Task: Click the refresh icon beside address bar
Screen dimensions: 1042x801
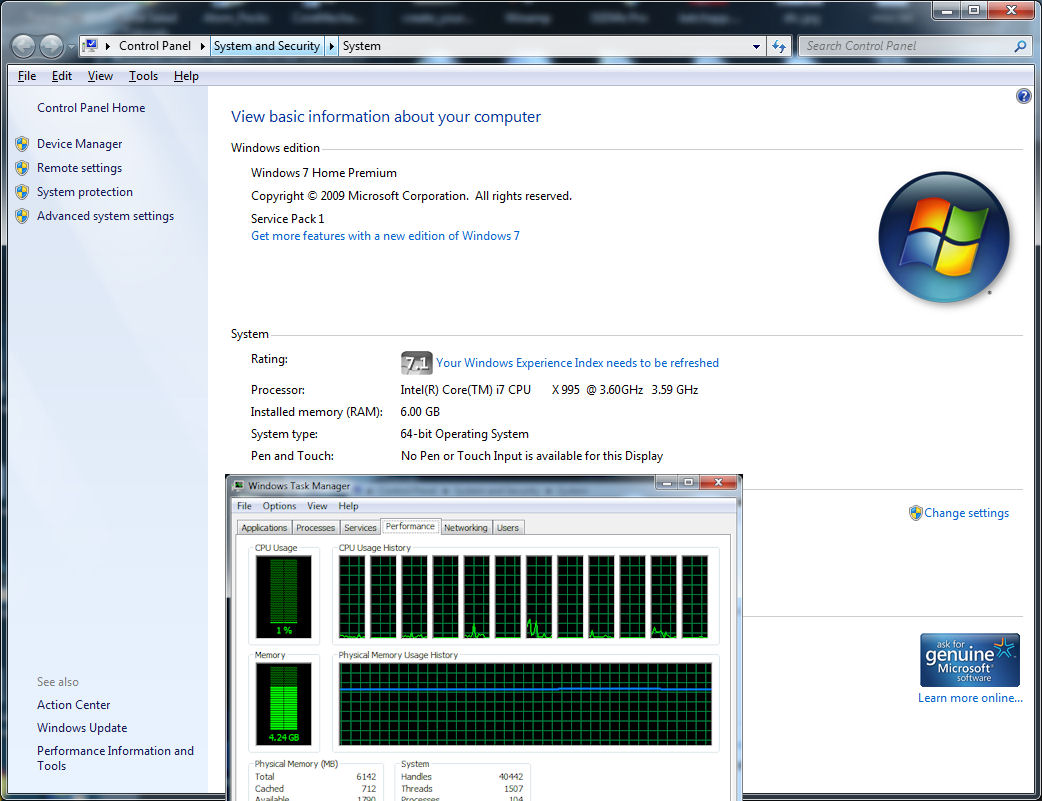Action: point(778,47)
